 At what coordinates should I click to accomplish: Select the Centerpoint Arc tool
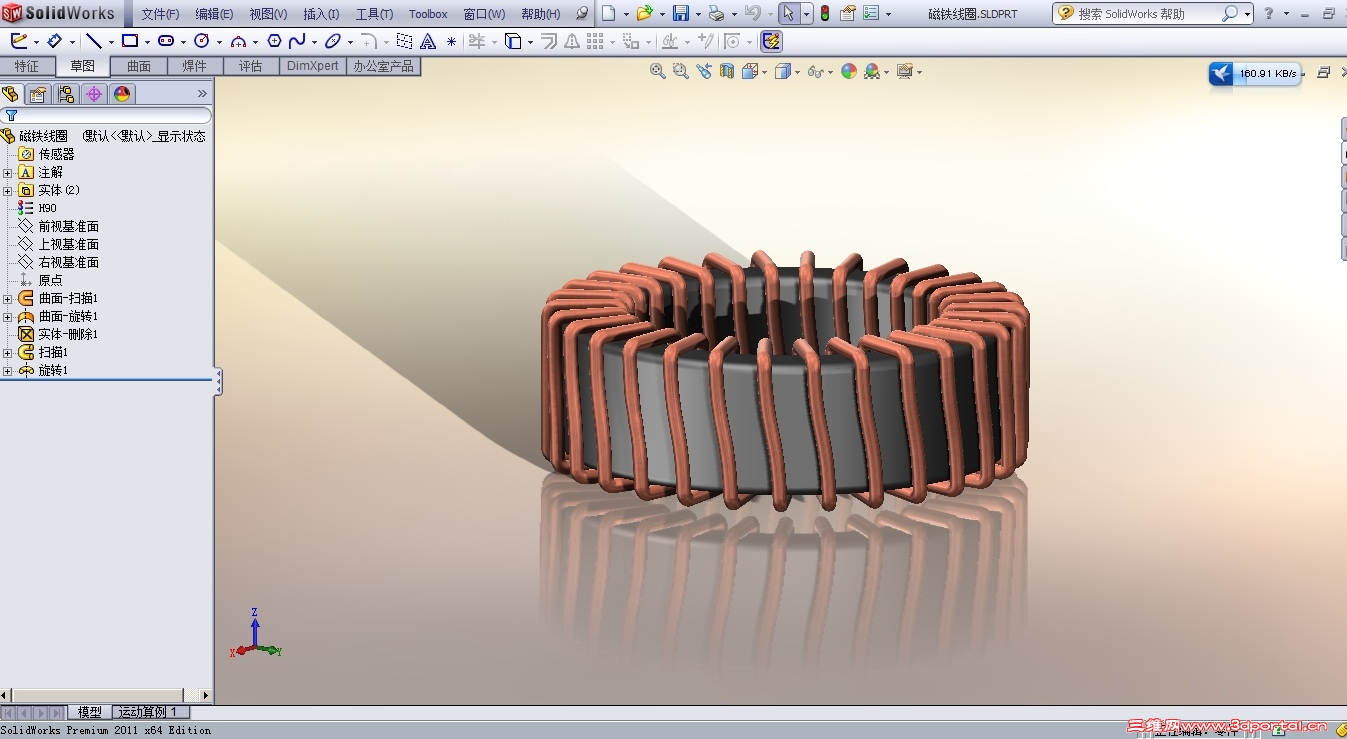tap(238, 41)
